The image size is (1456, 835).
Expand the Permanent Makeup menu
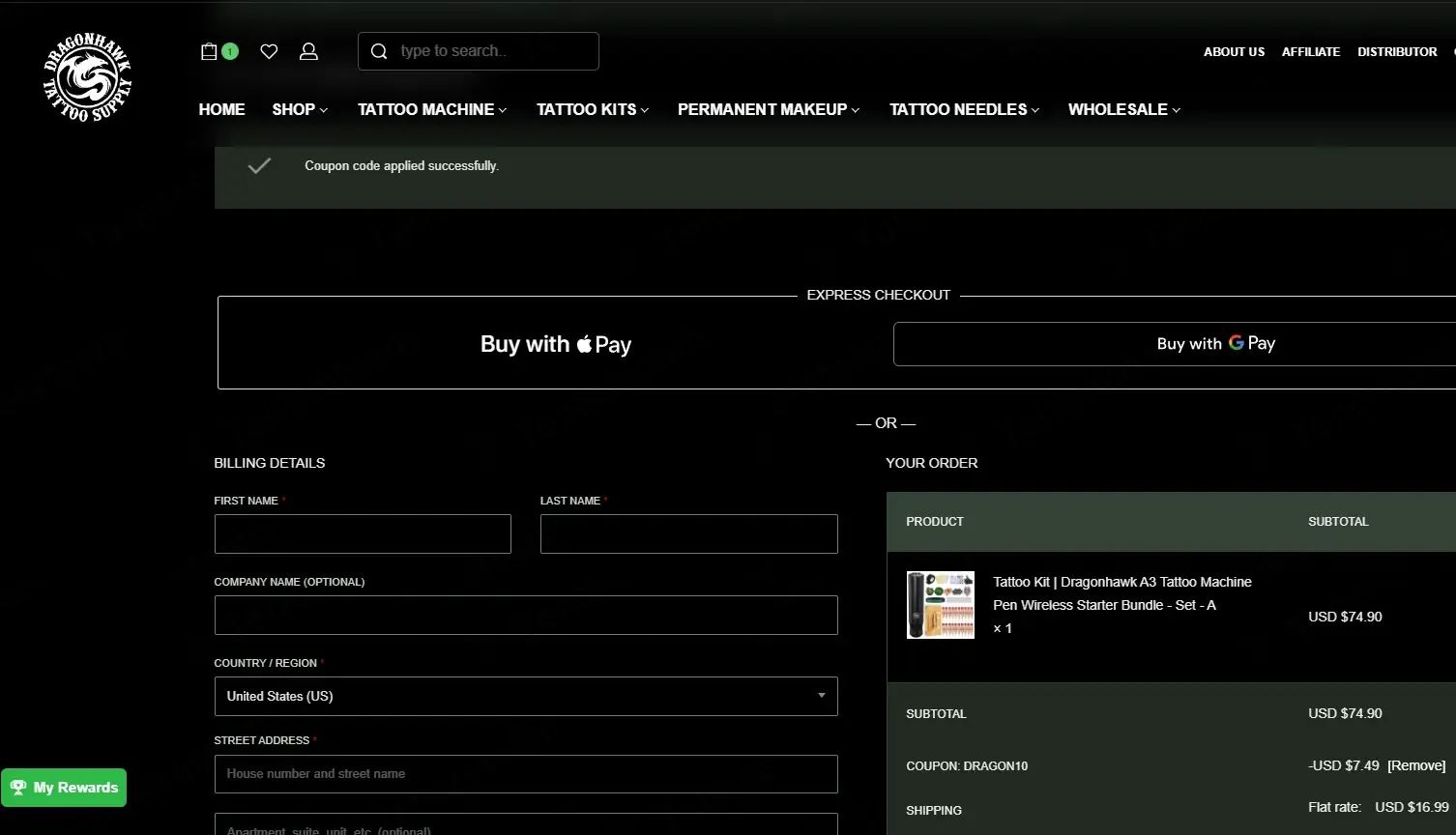pyautogui.click(x=769, y=110)
